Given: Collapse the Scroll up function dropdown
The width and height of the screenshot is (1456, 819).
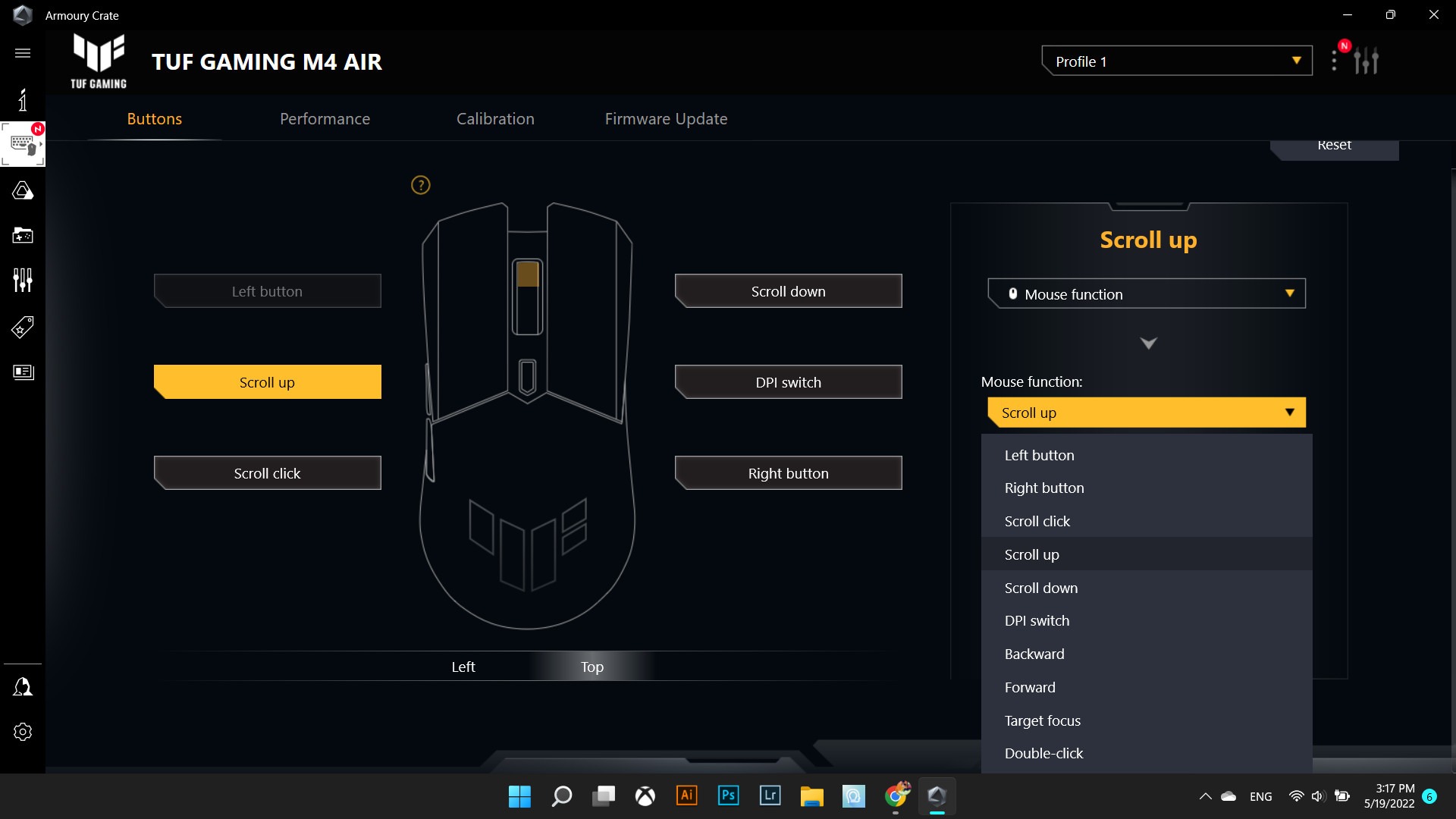Looking at the screenshot, I should [x=1147, y=413].
